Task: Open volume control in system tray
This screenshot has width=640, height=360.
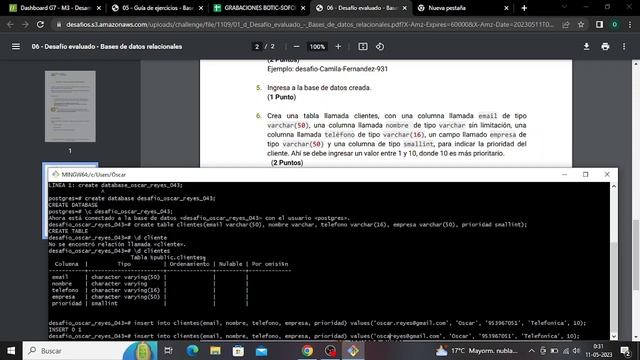Action: coord(576,351)
